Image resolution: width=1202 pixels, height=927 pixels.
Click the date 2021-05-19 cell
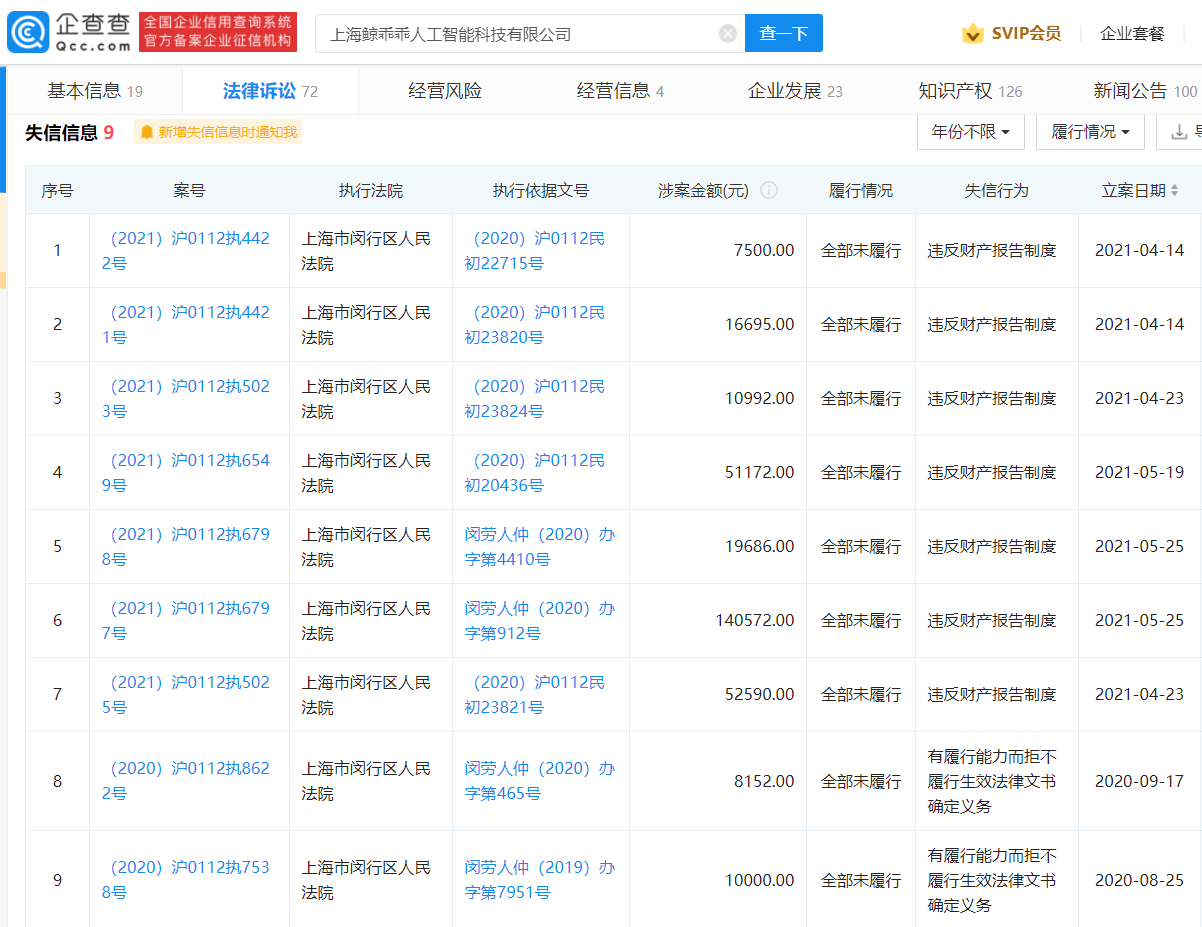(1139, 473)
